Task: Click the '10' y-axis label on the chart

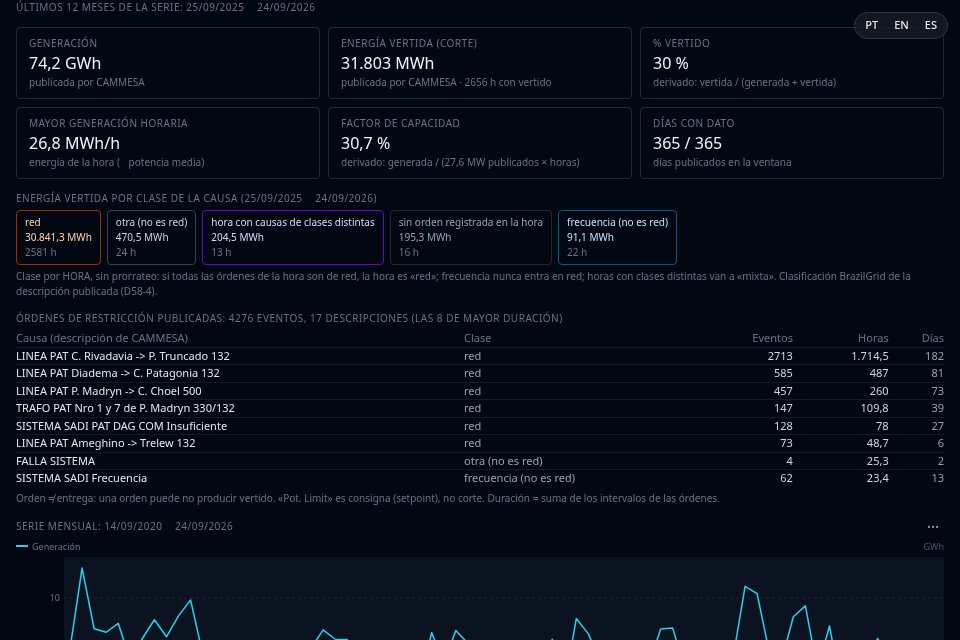Action: (54, 598)
